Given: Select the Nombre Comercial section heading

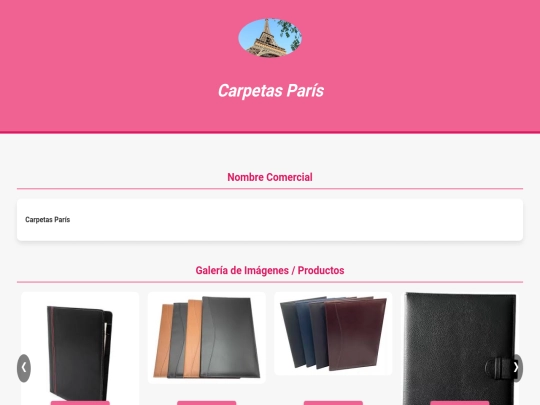Looking at the screenshot, I should pyautogui.click(x=270, y=177).
